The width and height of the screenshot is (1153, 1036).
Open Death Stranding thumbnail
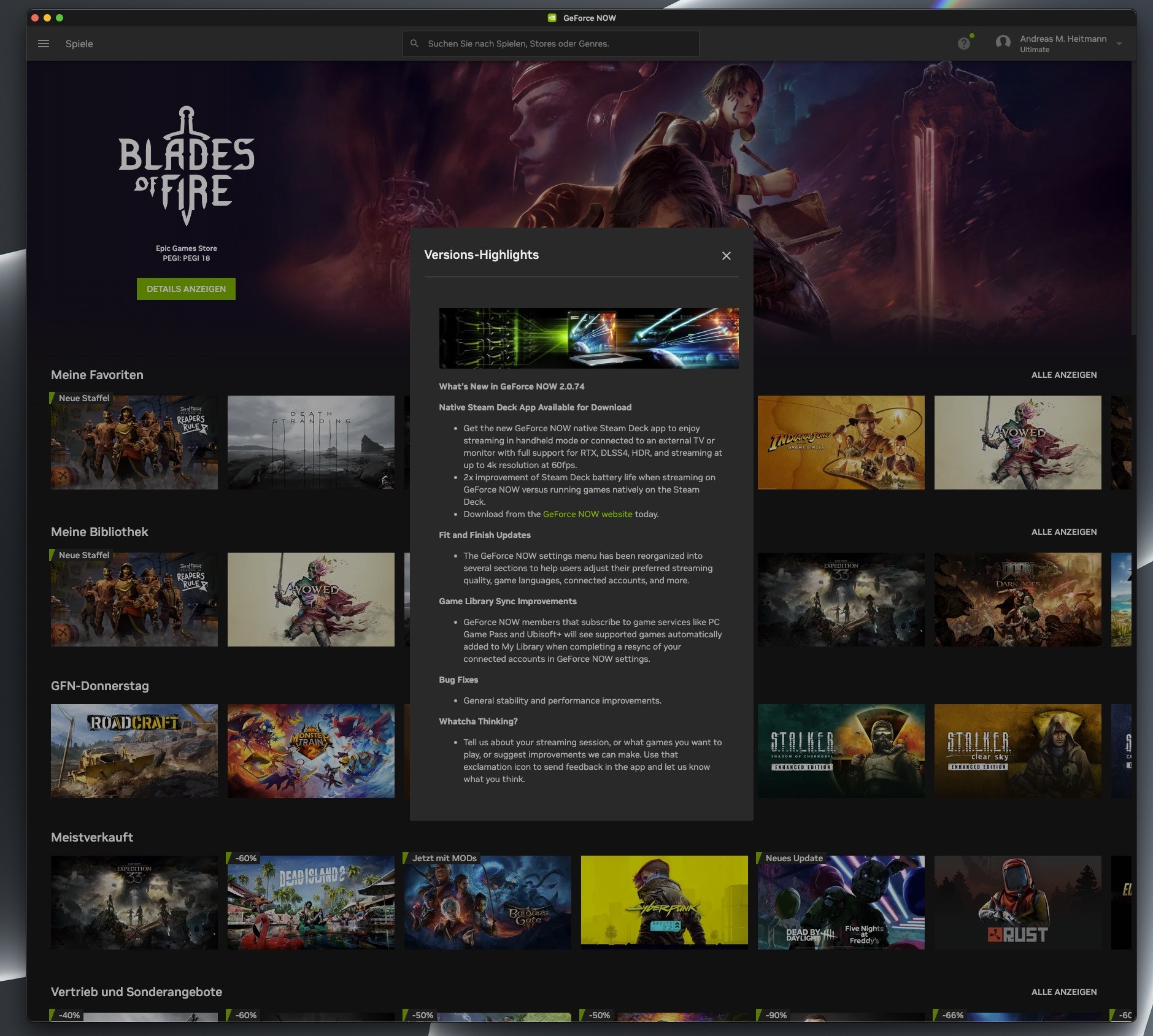[311, 442]
